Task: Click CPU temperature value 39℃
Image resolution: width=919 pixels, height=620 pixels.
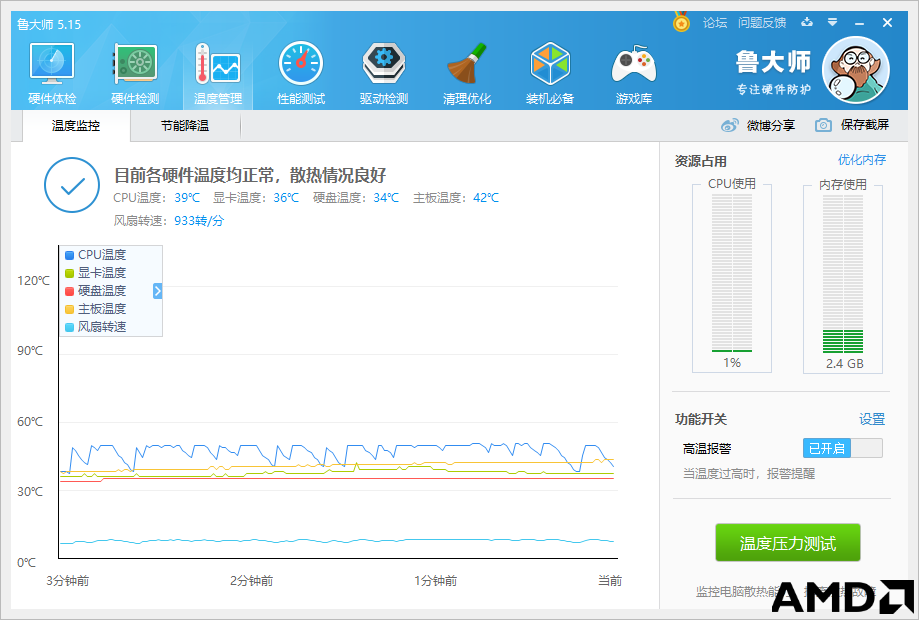Action: coord(187,198)
